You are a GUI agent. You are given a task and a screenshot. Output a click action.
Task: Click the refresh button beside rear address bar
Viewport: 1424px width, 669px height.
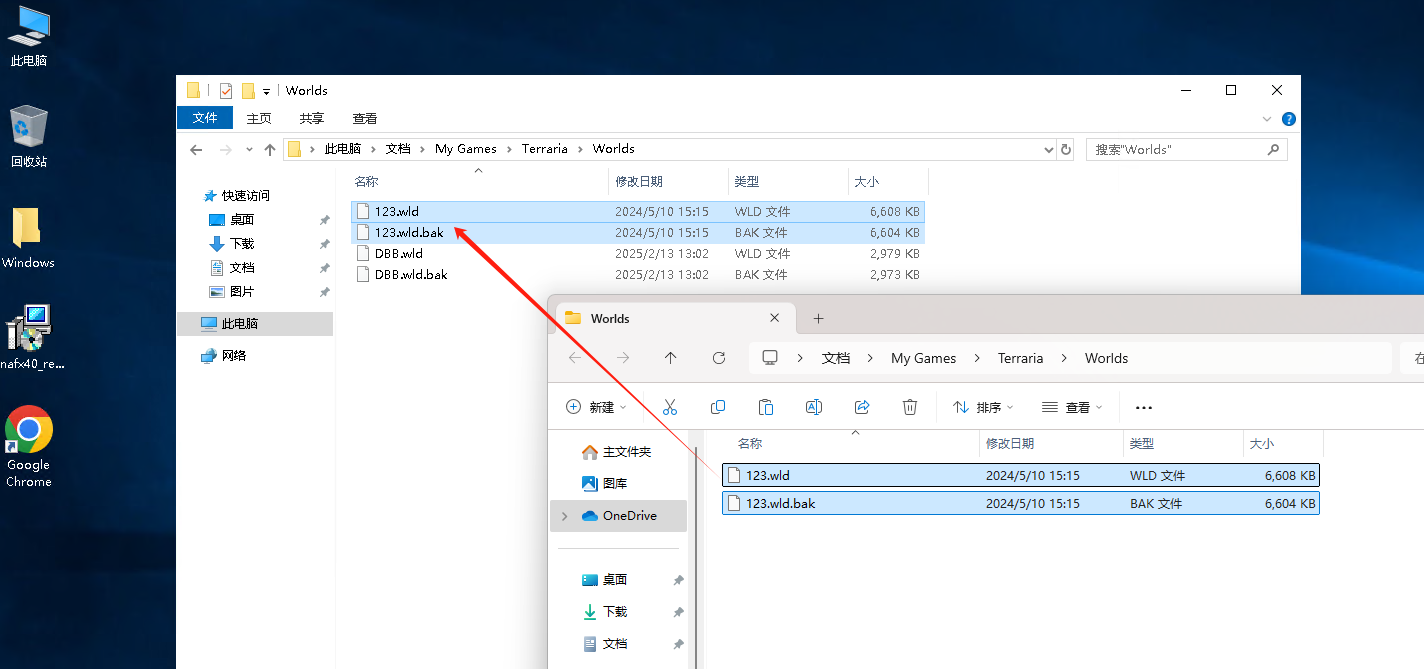[x=1066, y=150]
